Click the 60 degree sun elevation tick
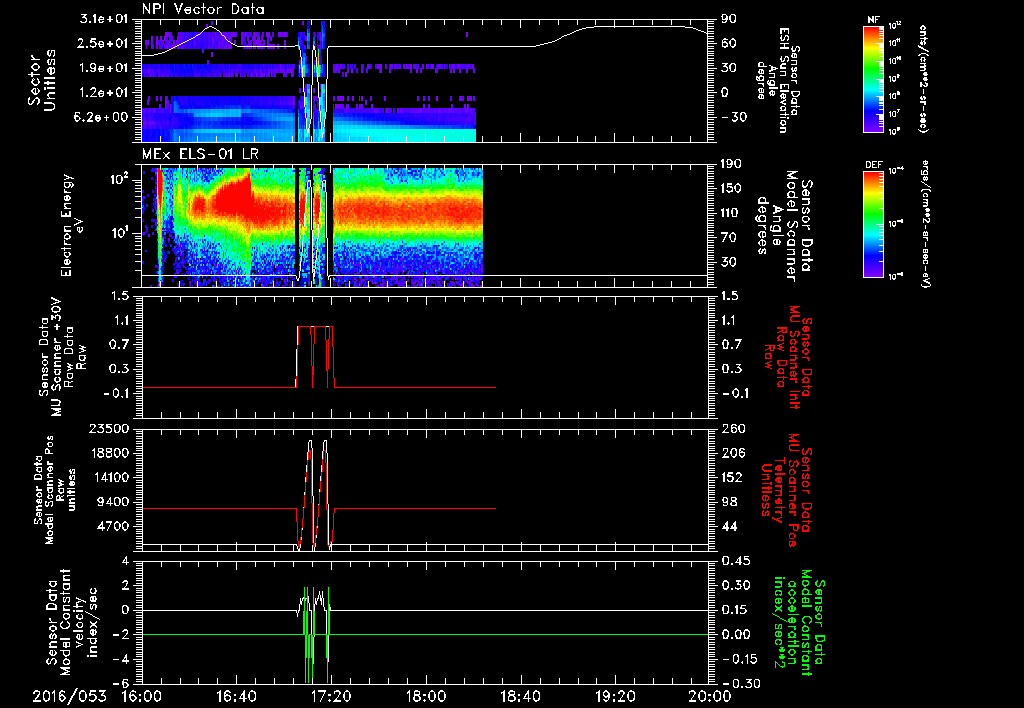Image resolution: width=1024 pixels, height=708 pixels. point(729,43)
